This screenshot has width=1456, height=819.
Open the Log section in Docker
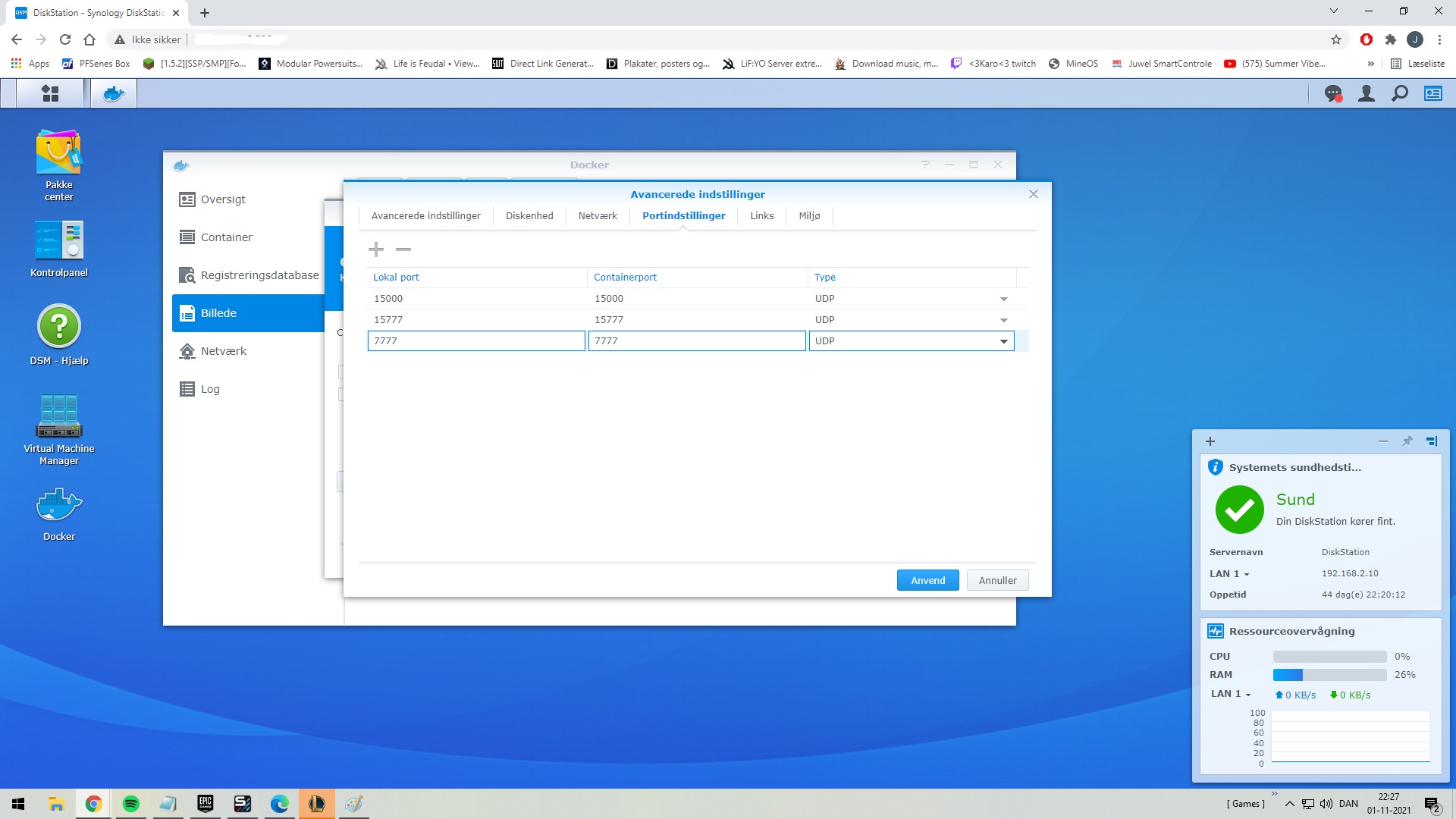tap(209, 388)
